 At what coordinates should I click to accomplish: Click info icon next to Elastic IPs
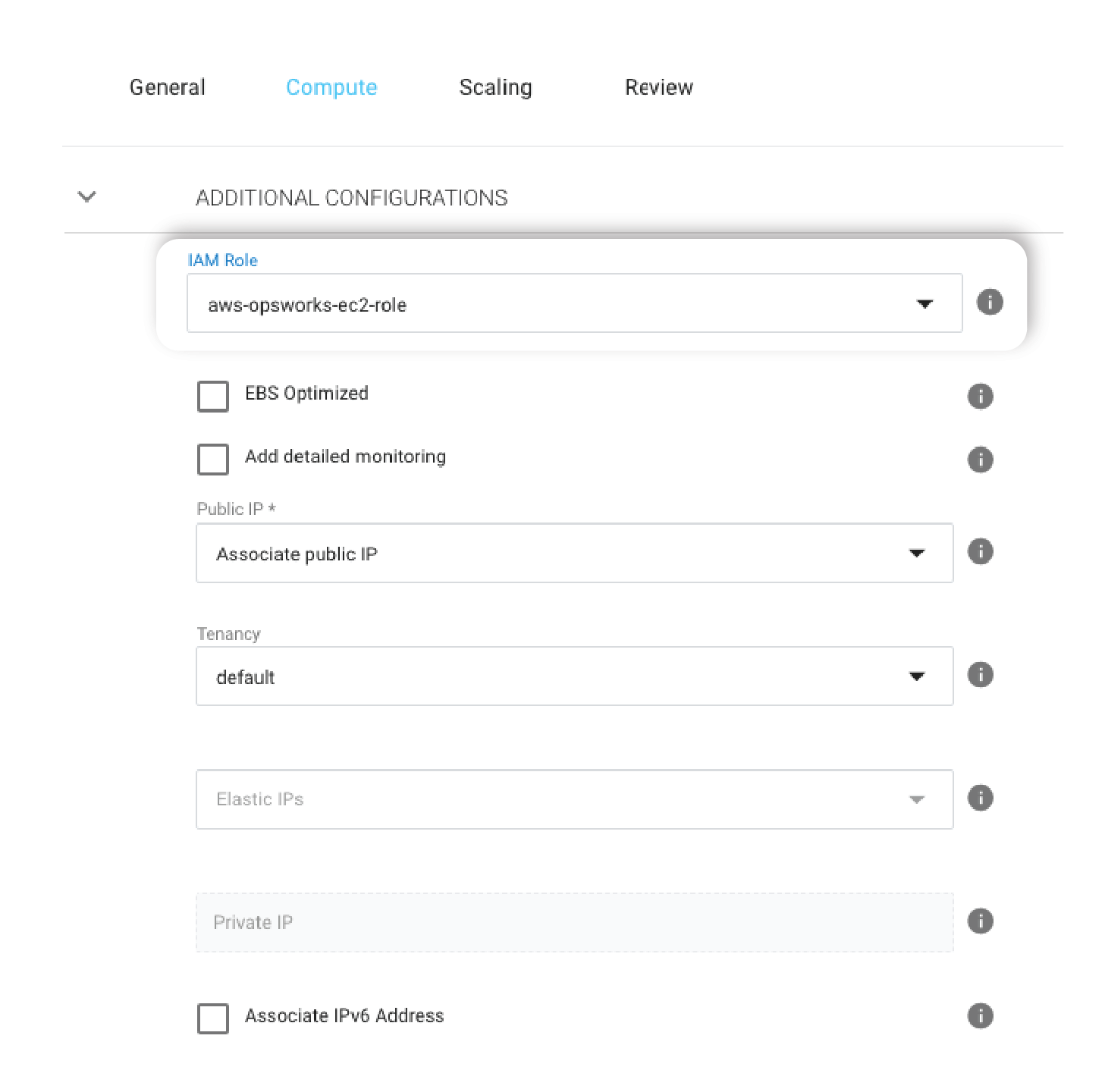tap(980, 798)
